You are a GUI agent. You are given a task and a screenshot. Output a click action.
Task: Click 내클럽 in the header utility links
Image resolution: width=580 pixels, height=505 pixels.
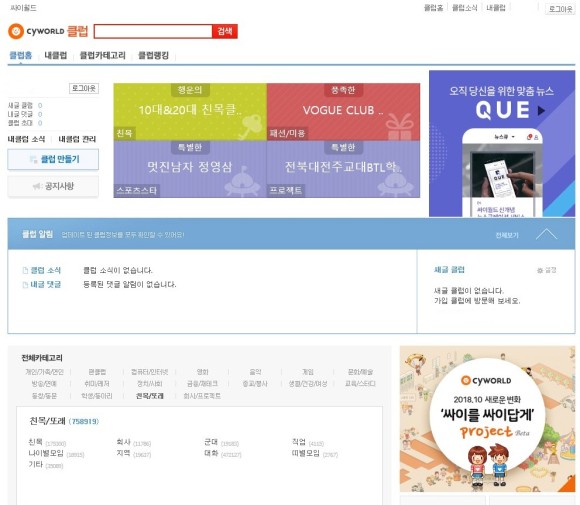(x=496, y=8)
